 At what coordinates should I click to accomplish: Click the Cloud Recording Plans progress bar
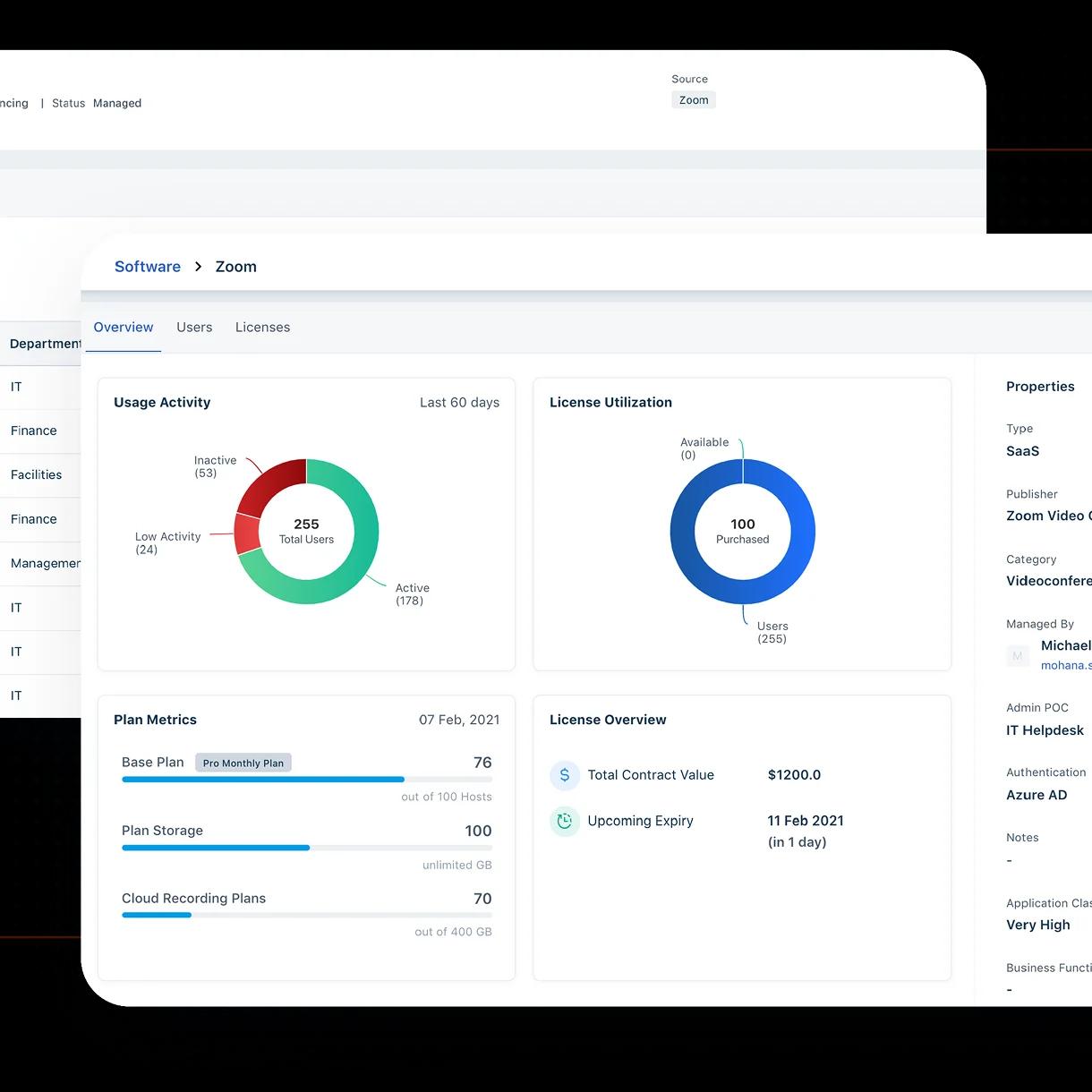[x=307, y=915]
